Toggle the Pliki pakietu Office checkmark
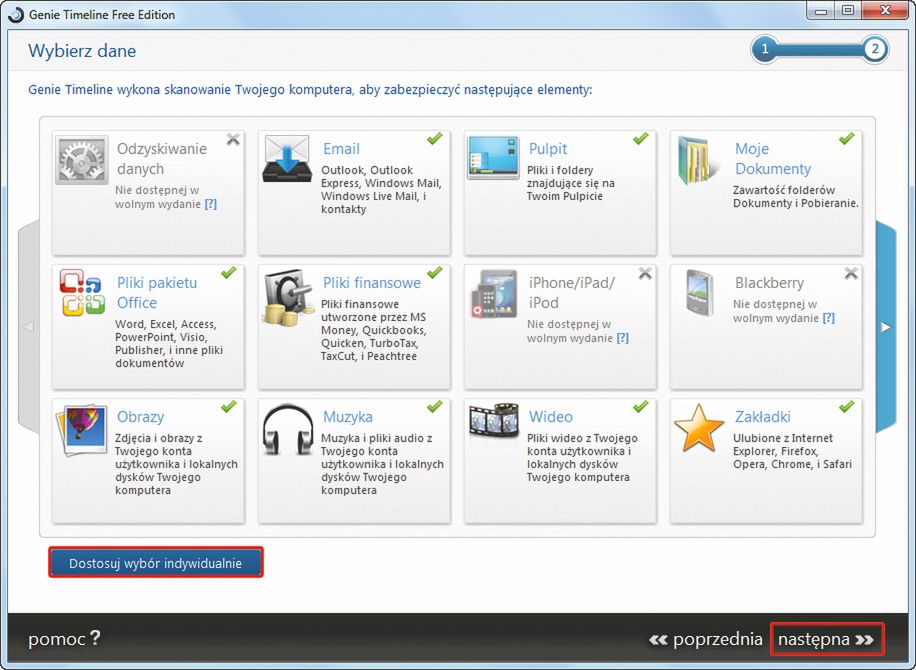This screenshot has height=670, width=916. click(x=228, y=272)
